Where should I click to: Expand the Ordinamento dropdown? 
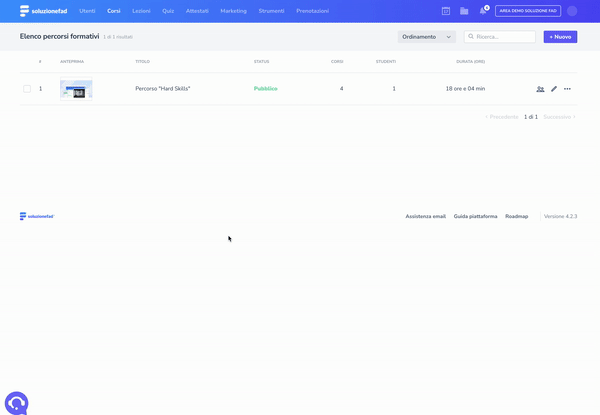(427, 37)
